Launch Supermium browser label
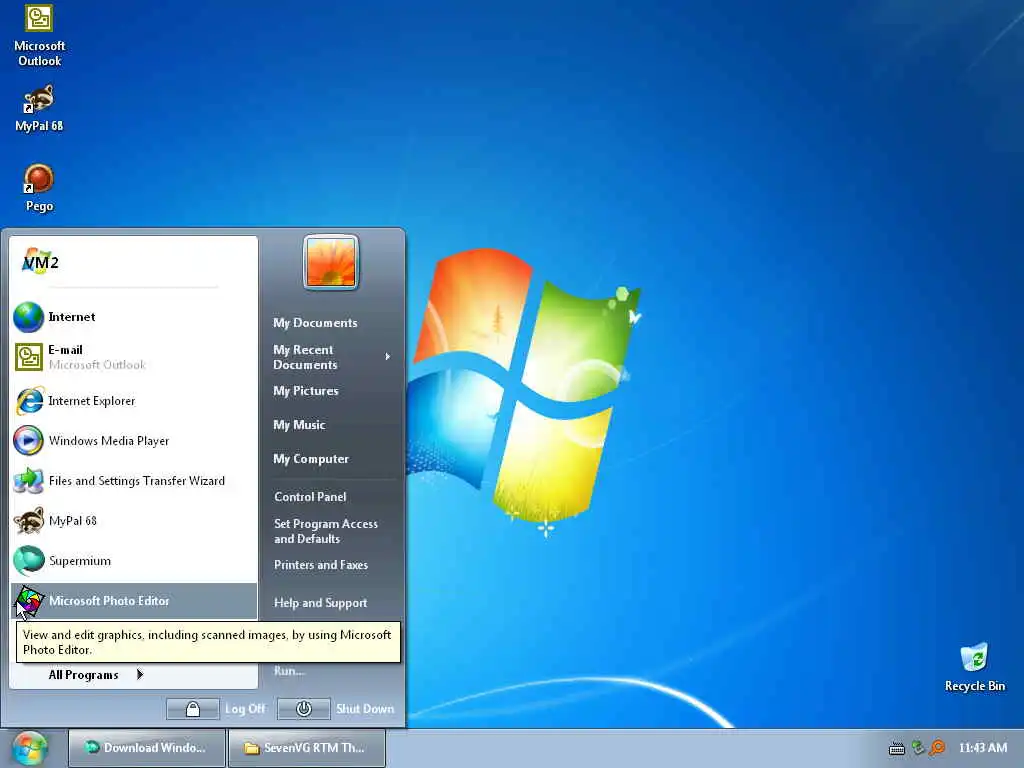 [80, 562]
